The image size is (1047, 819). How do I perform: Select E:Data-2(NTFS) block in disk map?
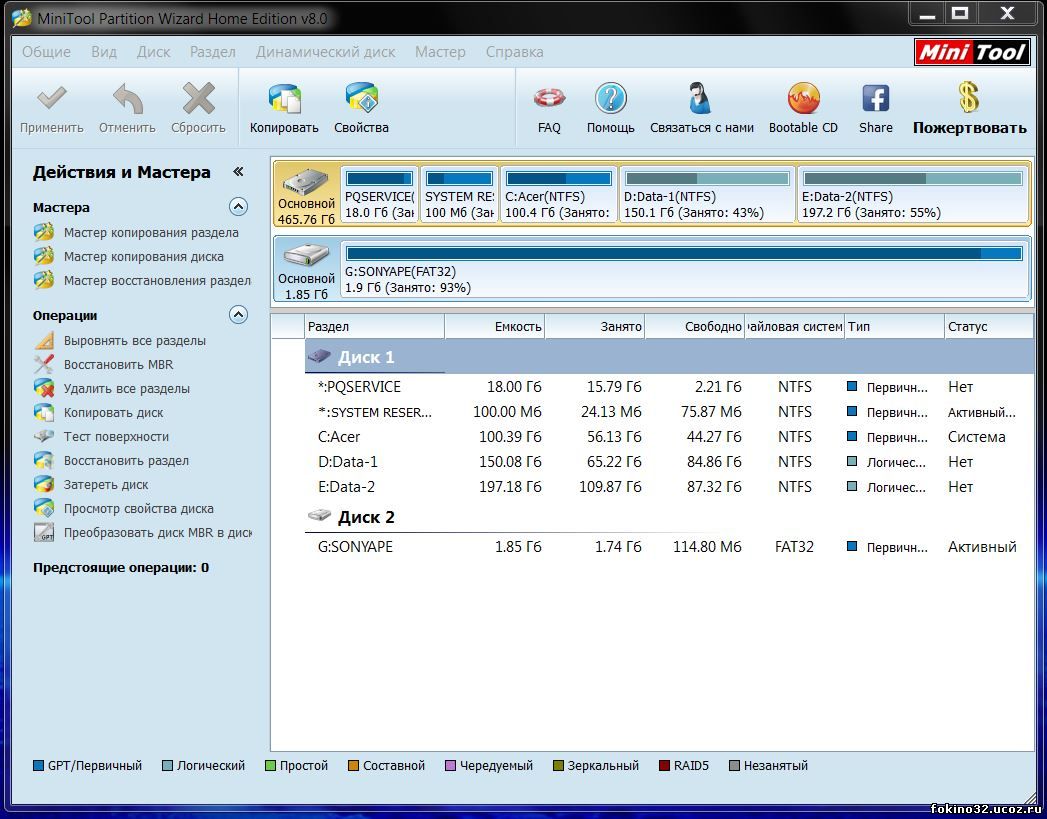point(912,195)
